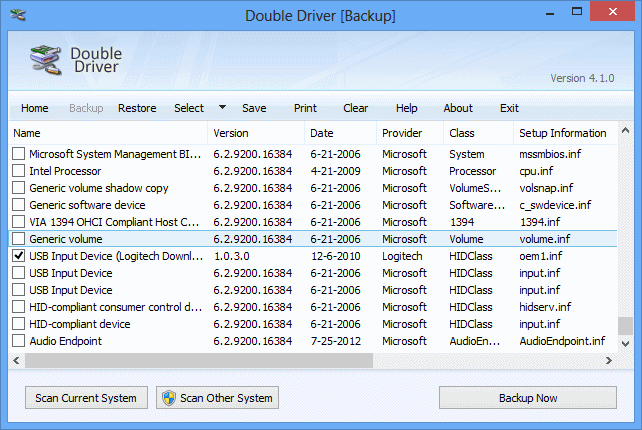Click the c_swdevice.inf cell
This screenshot has width=642, height=430.
click(555, 205)
